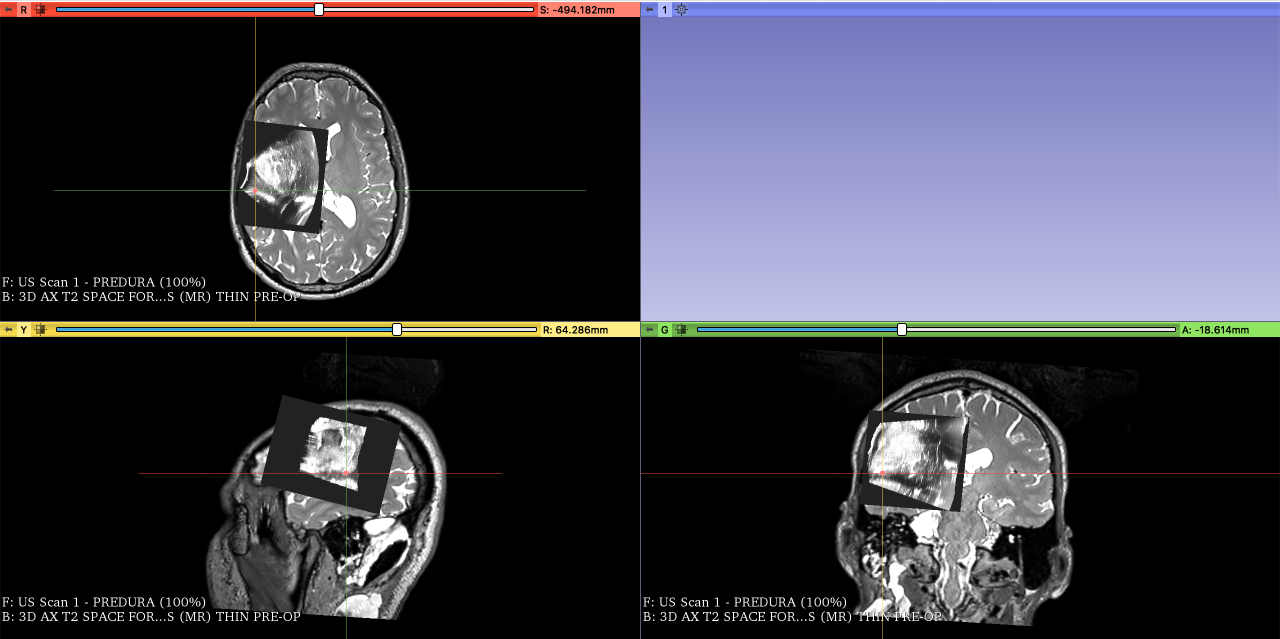Pin open the yellow sagittal view controller

[x=6, y=328]
